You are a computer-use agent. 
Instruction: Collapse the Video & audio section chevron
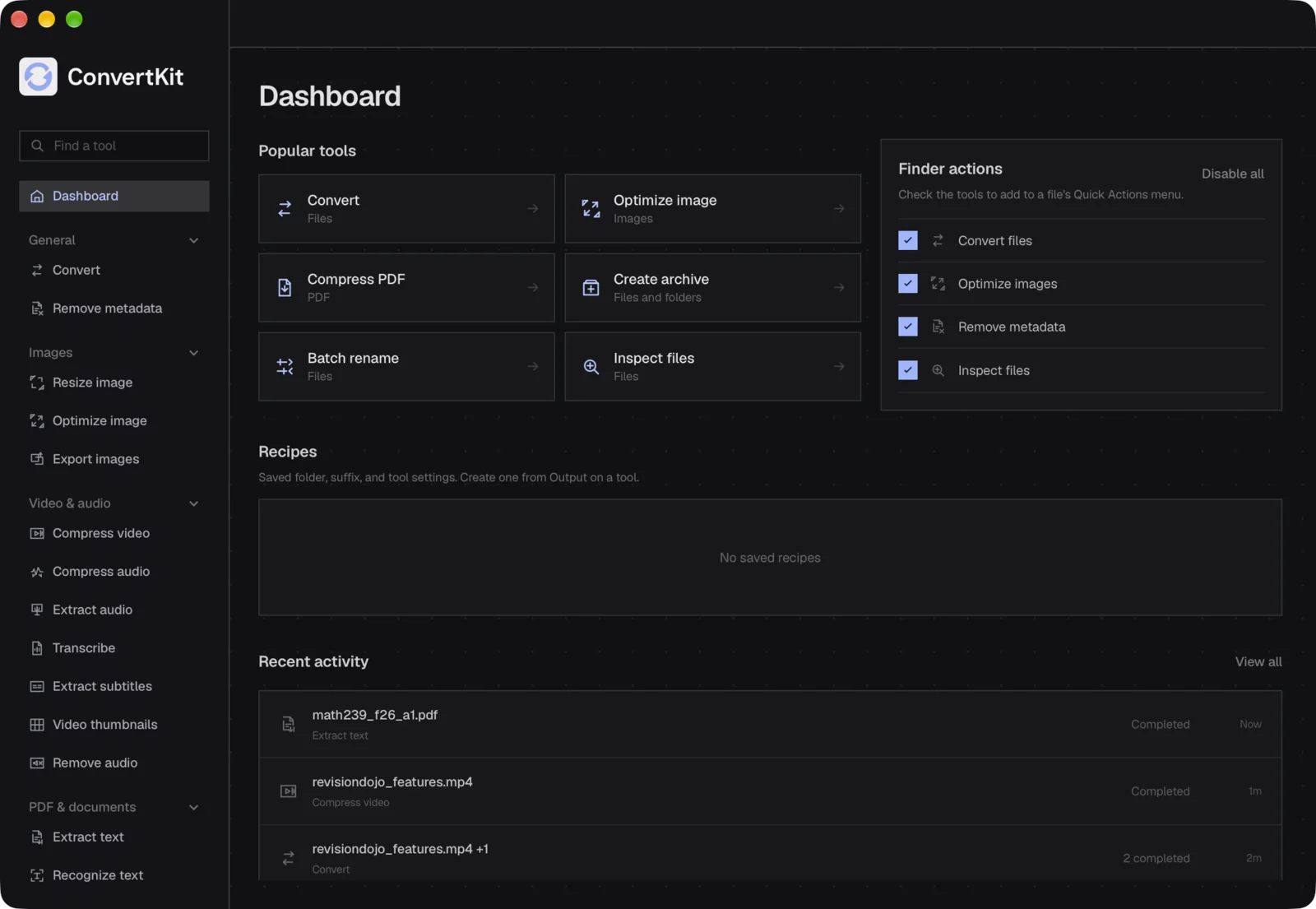(x=194, y=503)
